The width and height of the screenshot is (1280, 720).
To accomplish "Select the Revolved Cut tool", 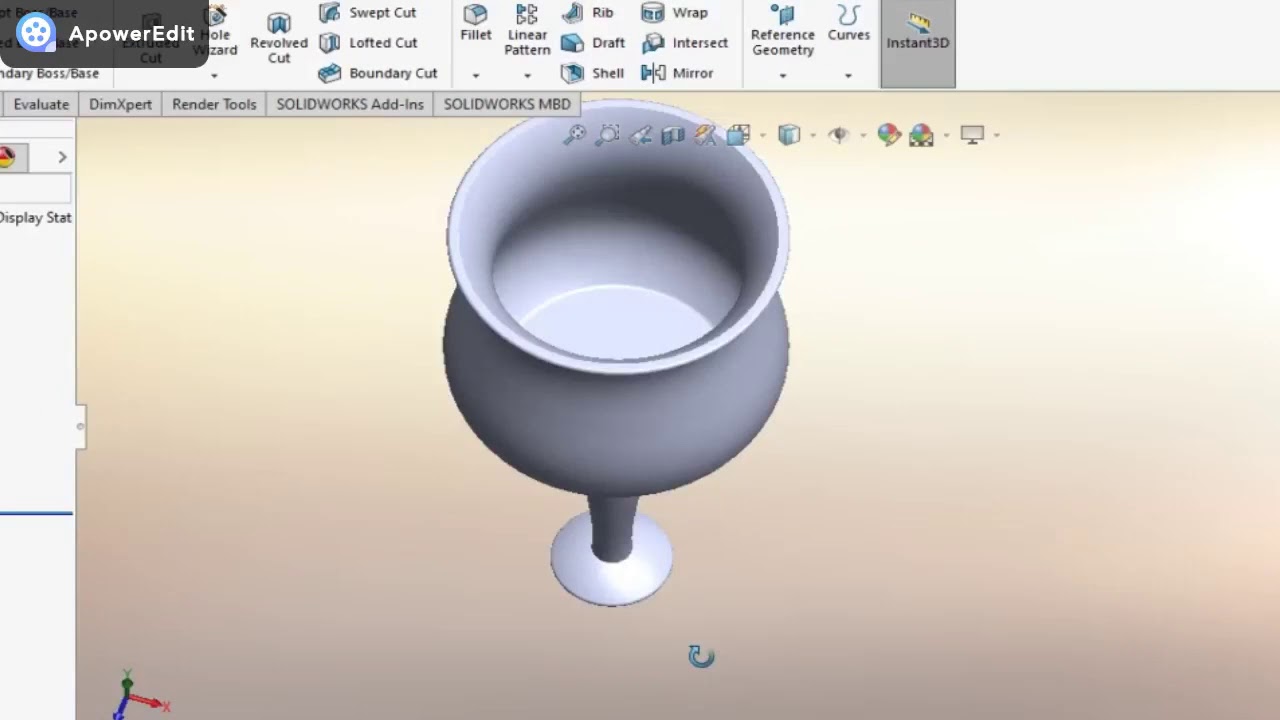I will pyautogui.click(x=279, y=38).
